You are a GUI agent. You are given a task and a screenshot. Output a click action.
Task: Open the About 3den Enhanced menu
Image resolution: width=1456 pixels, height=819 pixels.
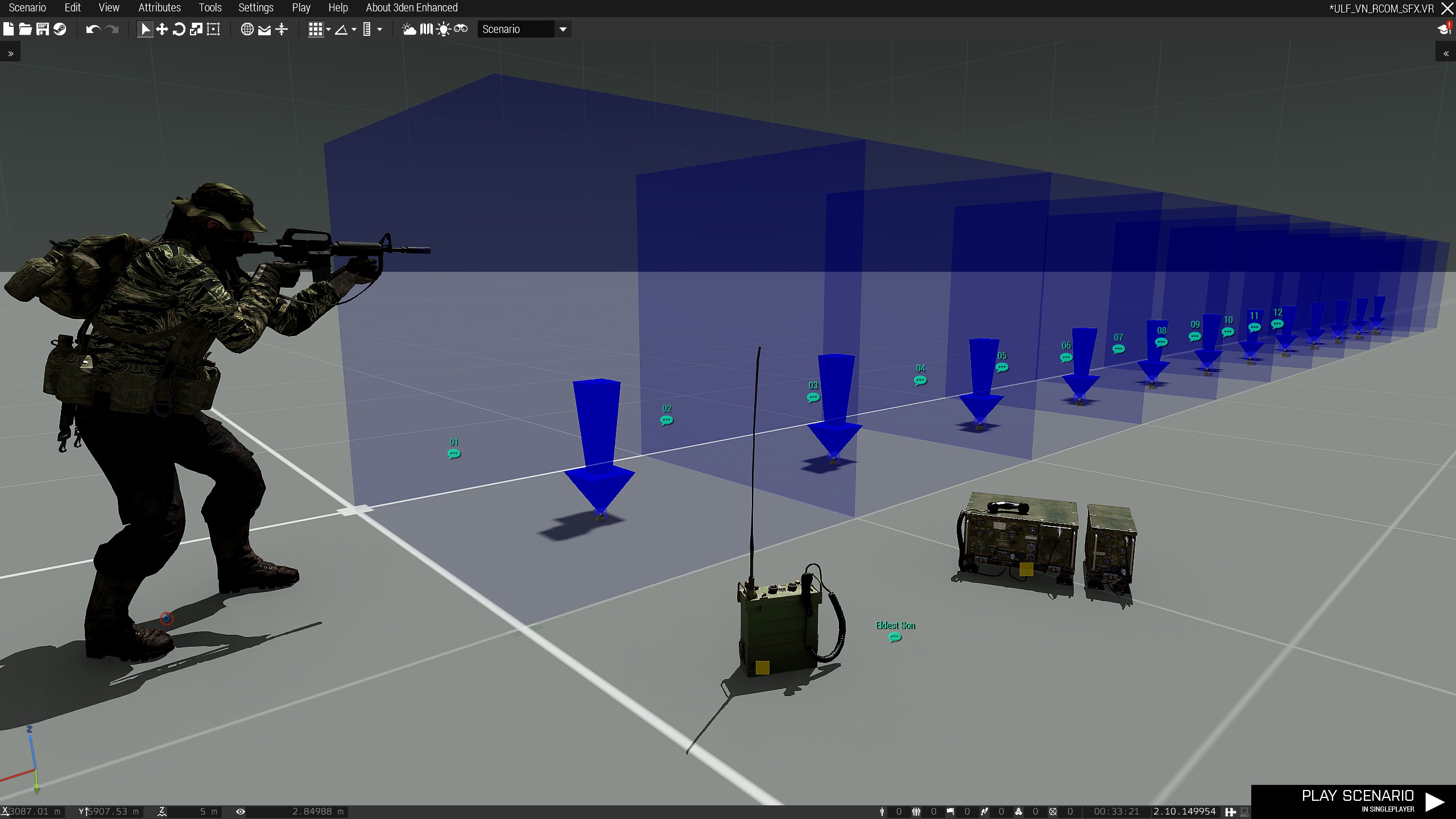tap(411, 8)
